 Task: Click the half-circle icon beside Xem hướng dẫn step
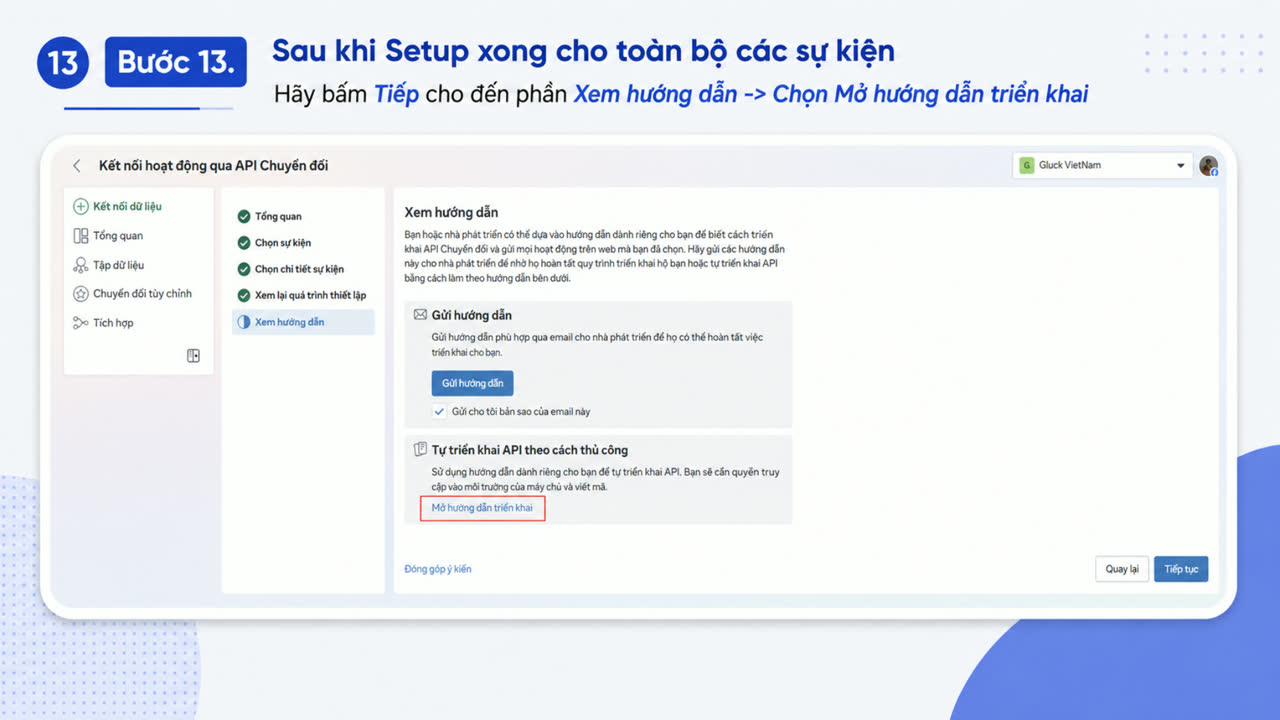tap(244, 322)
